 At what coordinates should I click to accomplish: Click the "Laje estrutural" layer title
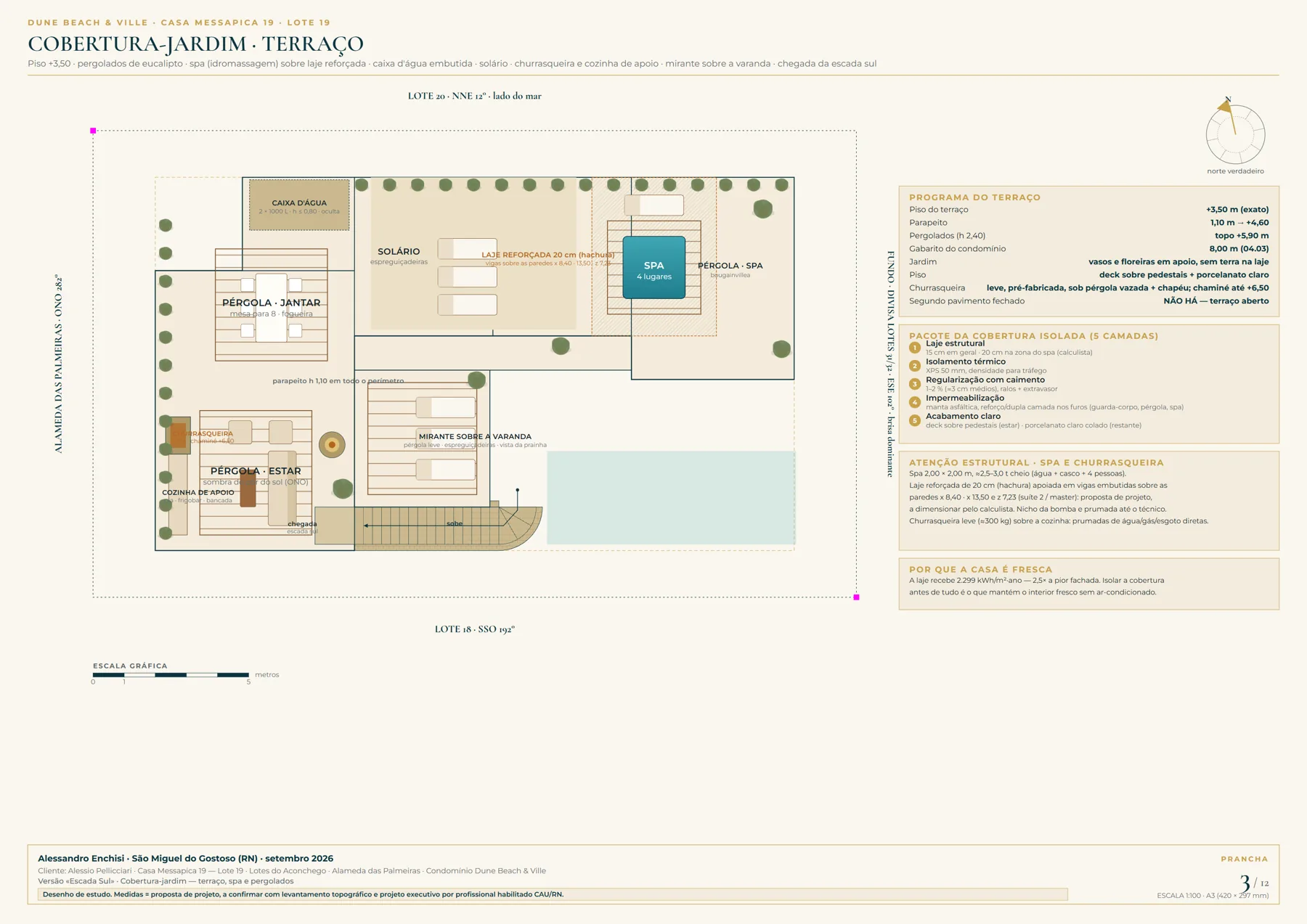coord(955,343)
